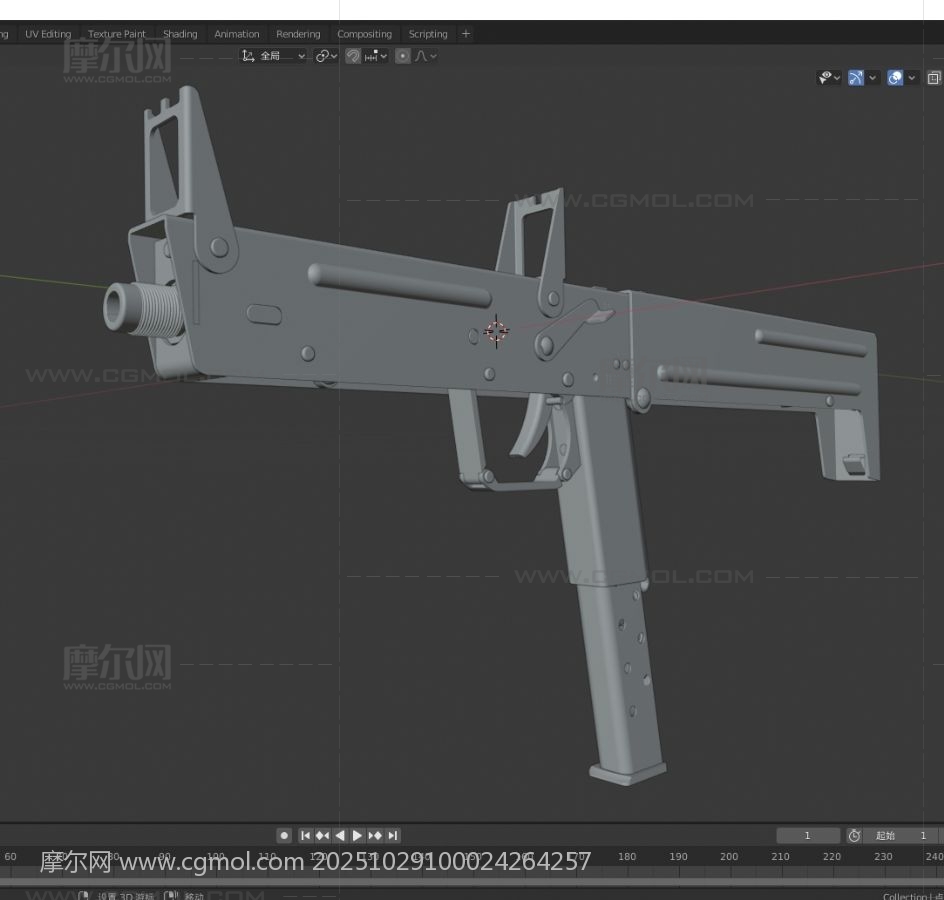Jump to the timeline end frame
944x900 pixels.
[393, 835]
